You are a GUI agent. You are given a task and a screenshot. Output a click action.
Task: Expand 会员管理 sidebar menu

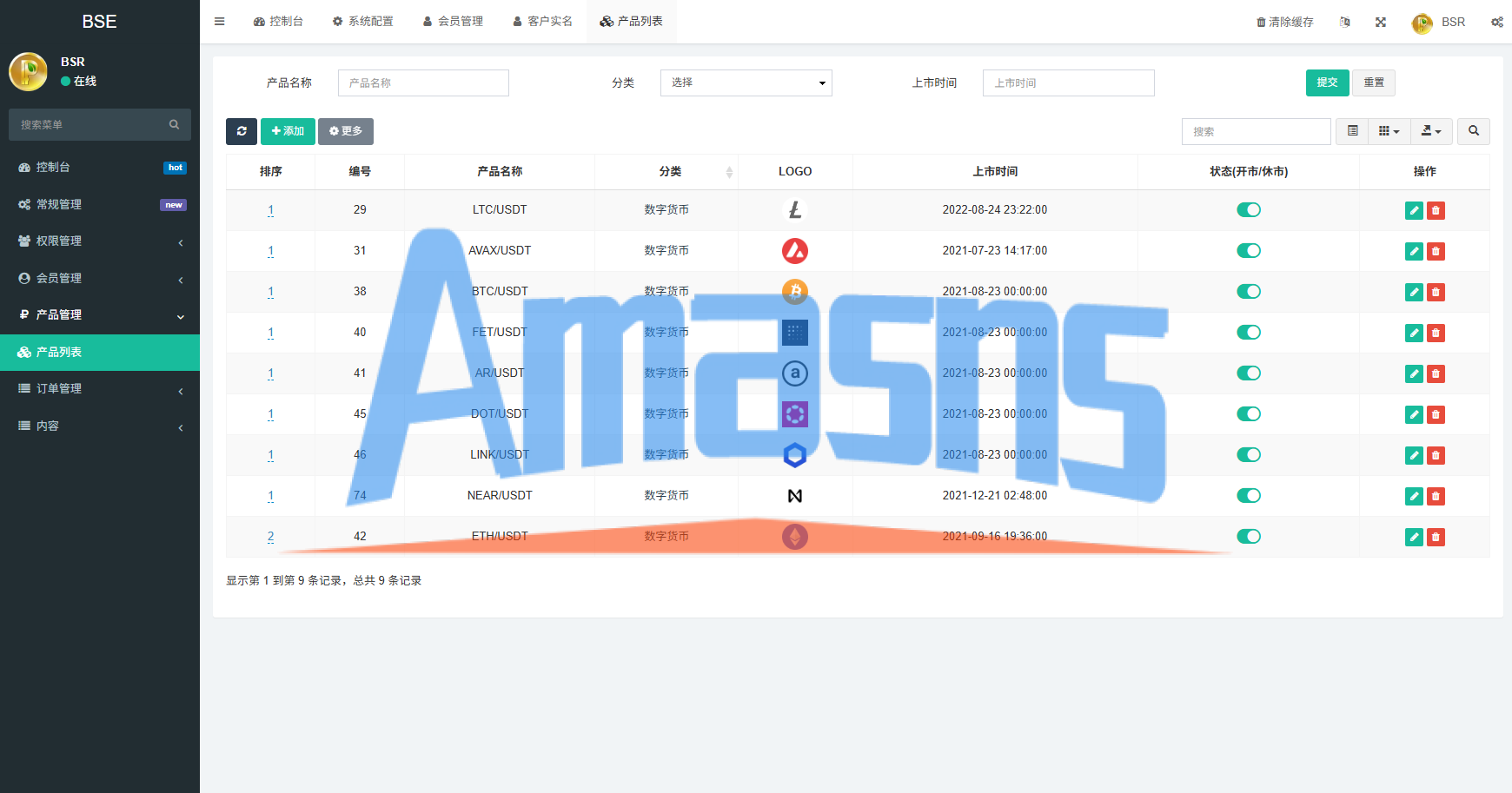(x=100, y=278)
